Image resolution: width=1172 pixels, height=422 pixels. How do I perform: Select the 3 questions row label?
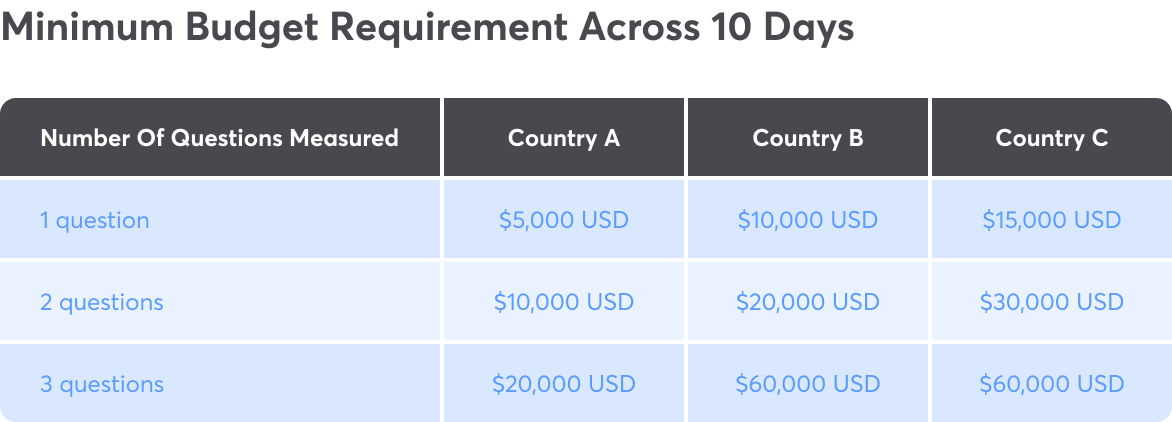[102, 385]
